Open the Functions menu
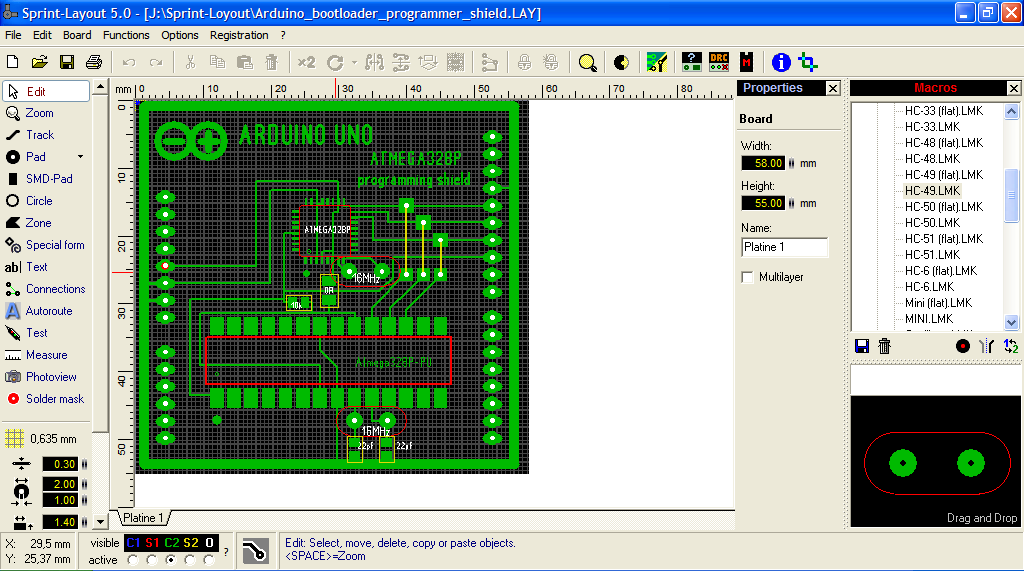 tap(126, 35)
